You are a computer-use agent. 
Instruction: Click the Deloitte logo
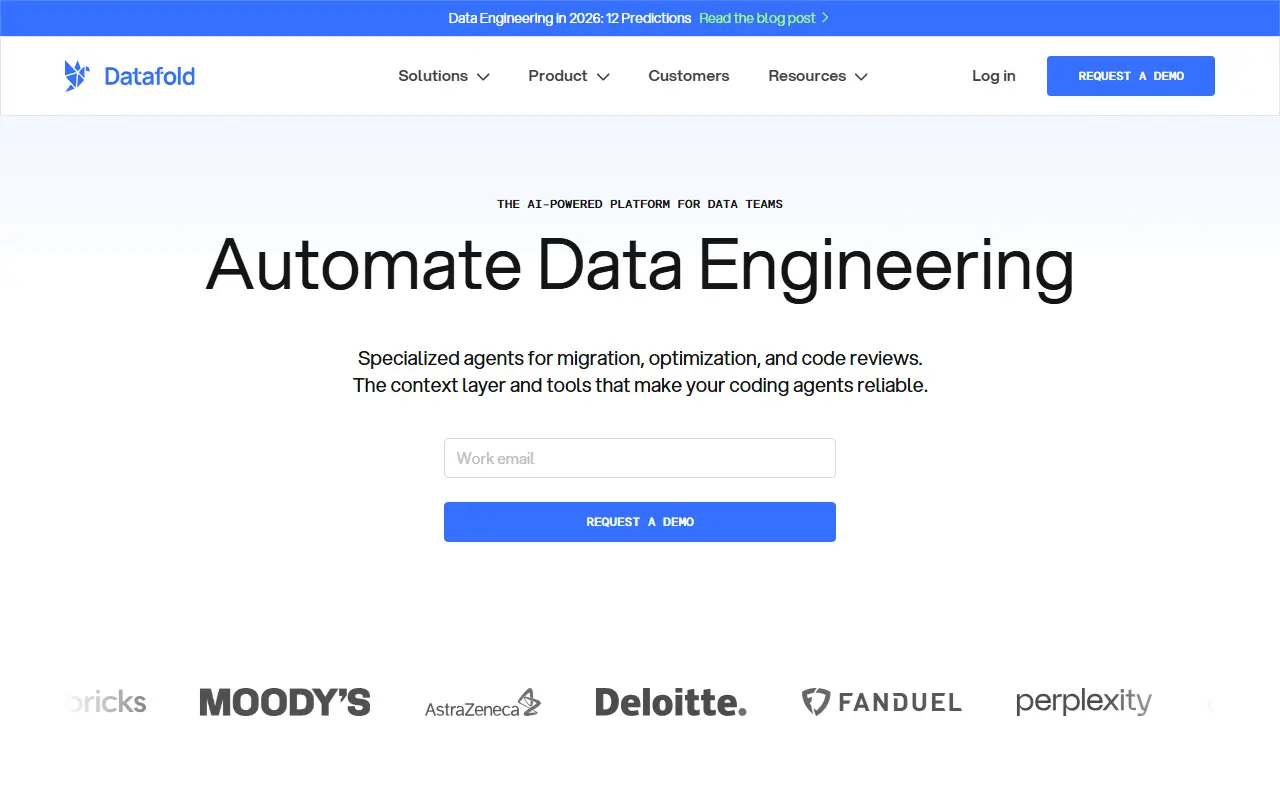pyautogui.click(x=671, y=702)
